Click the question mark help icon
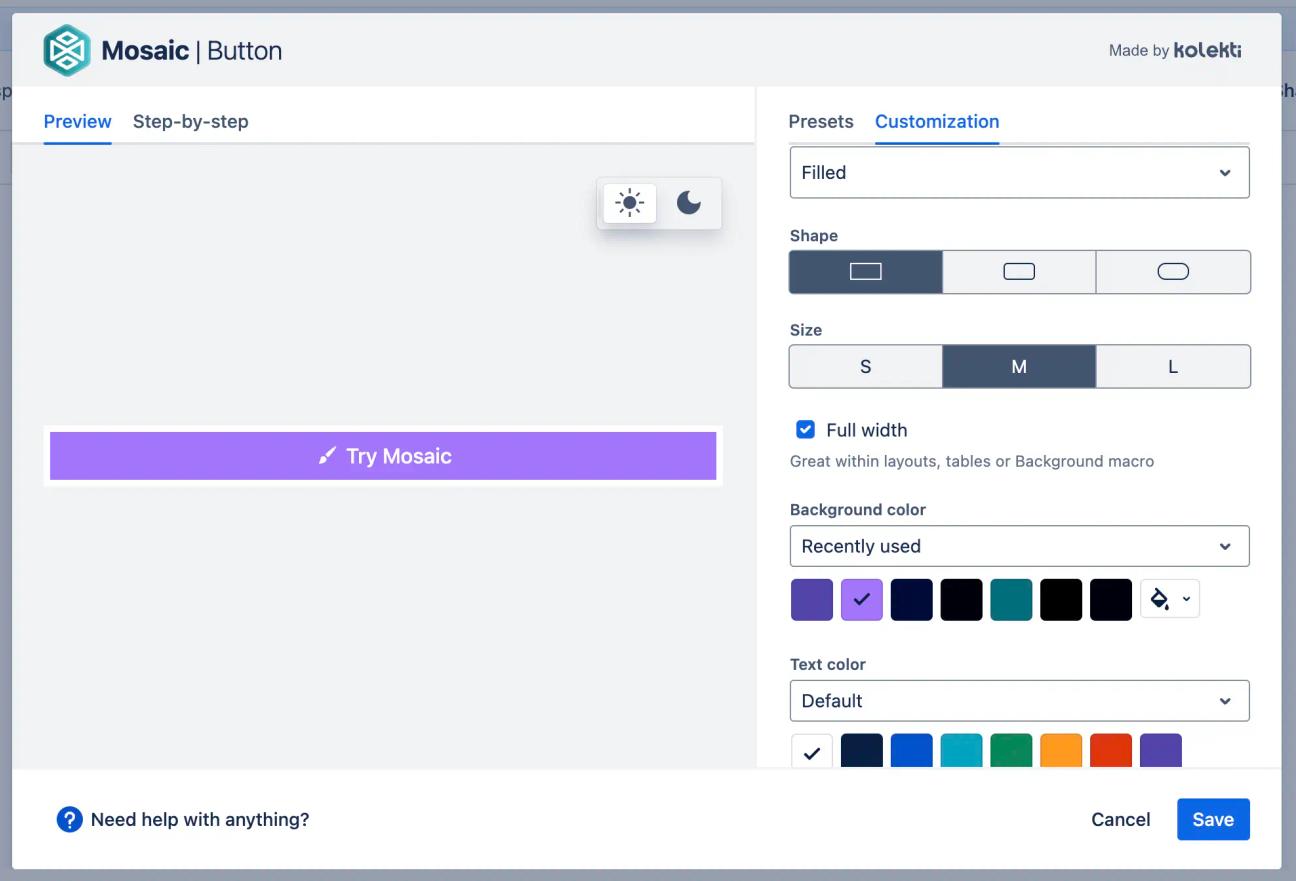Image resolution: width=1296 pixels, height=881 pixels. [69, 819]
